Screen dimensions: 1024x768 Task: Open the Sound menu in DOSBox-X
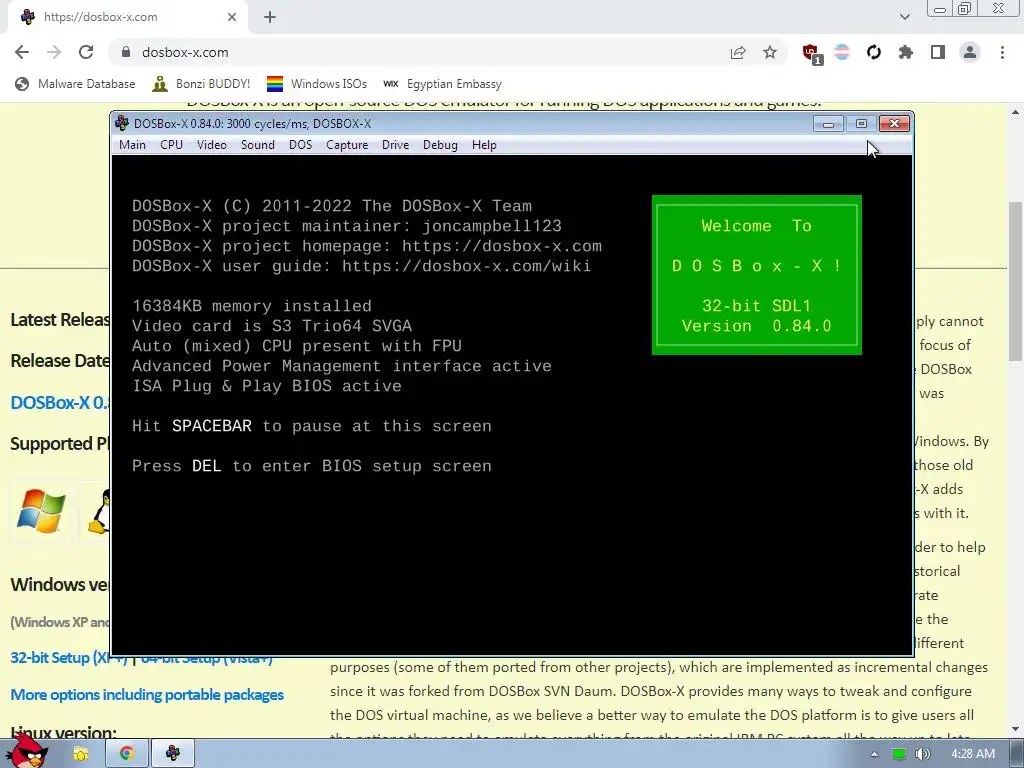click(x=257, y=145)
